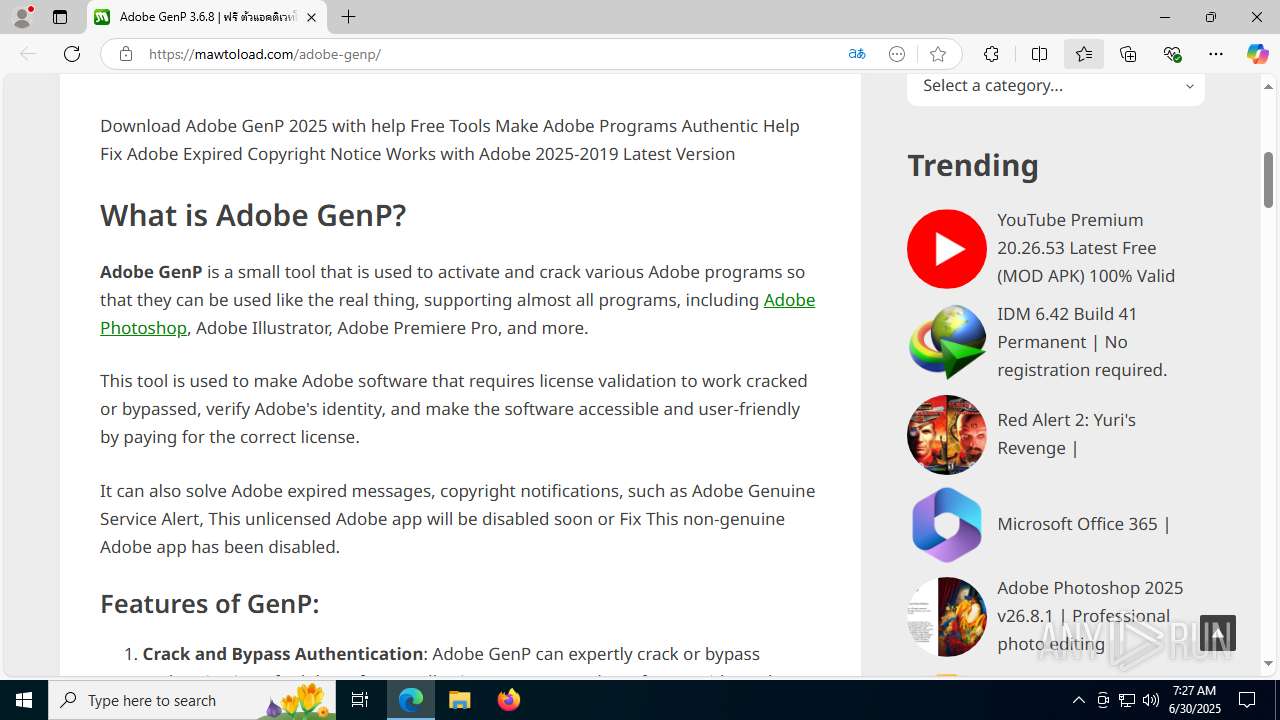Open the page feedback chat icon in address bar
Image resolution: width=1280 pixels, height=720 pixels.
click(x=897, y=54)
